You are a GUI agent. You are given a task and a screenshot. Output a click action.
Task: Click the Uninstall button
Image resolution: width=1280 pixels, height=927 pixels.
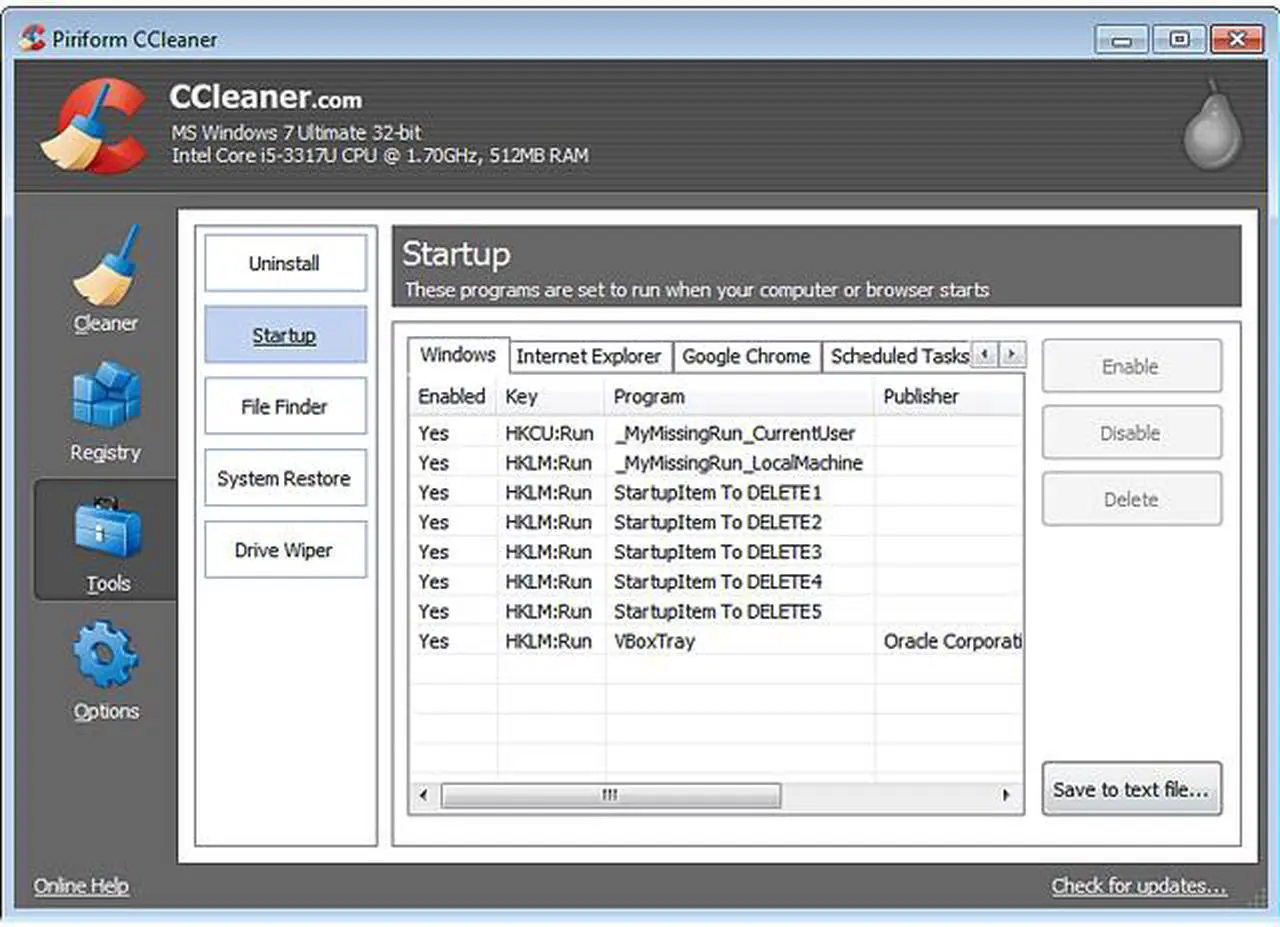point(285,264)
